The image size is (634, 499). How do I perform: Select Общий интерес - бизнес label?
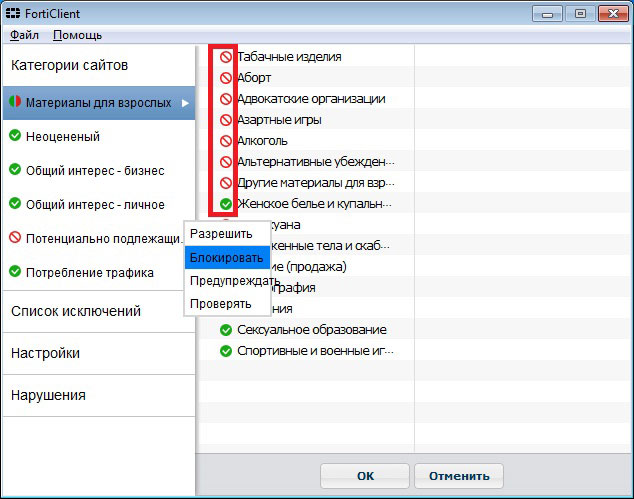(95, 171)
